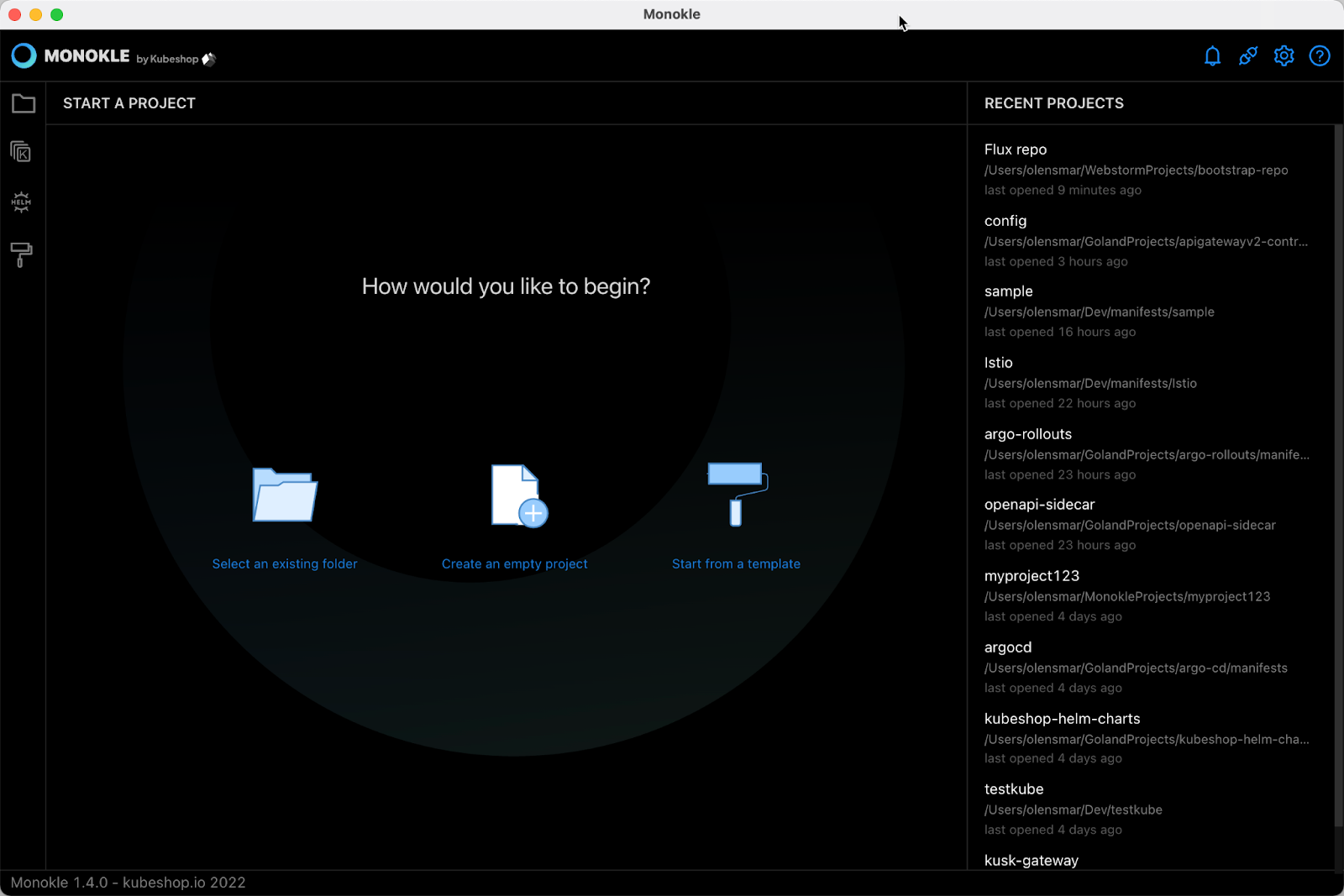This screenshot has width=1344, height=896.
Task: Click the Kubeshop logo beside 'by Kubeshop'
Action: point(209,59)
